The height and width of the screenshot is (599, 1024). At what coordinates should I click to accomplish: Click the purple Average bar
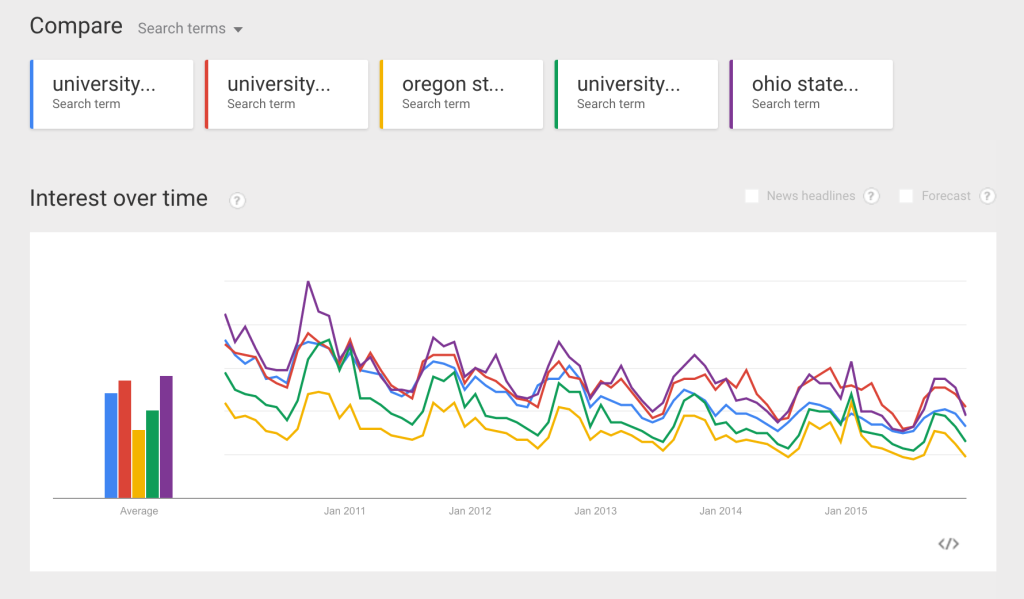pyautogui.click(x=166, y=437)
